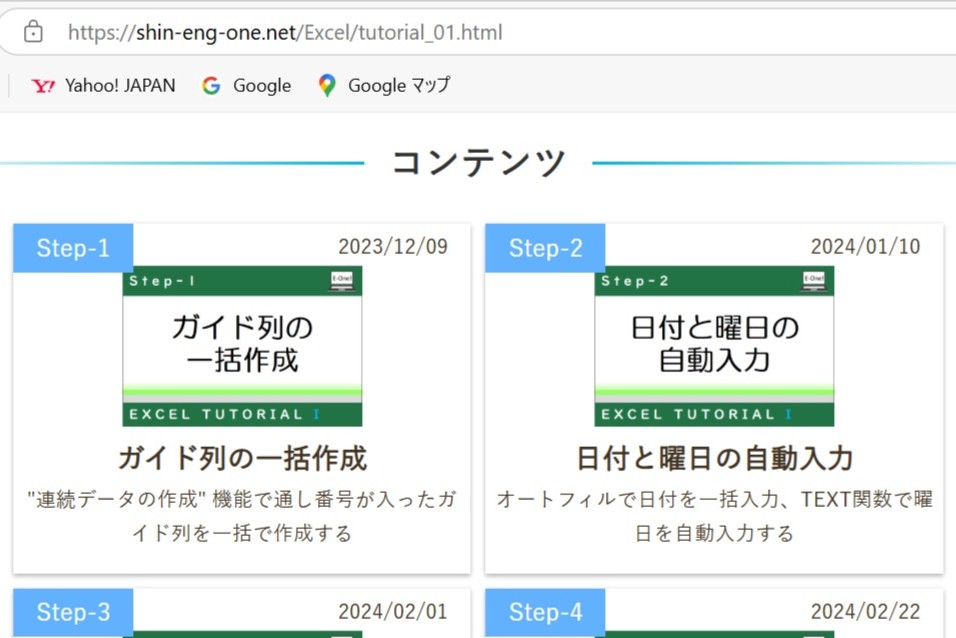This screenshot has height=638, width=956.
Task: Open the Google bookmark
Action: 246,85
